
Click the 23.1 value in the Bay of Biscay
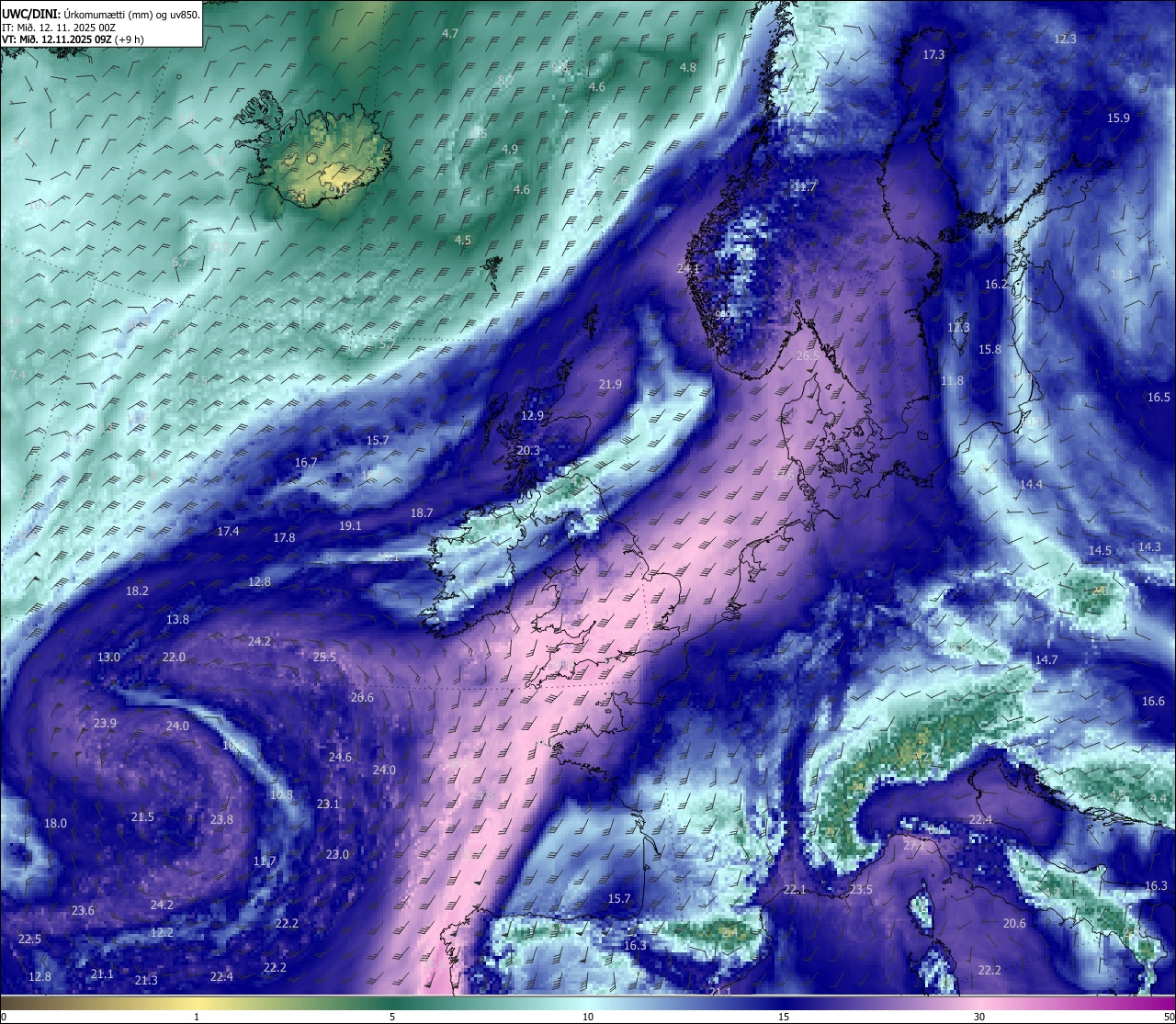pos(328,805)
